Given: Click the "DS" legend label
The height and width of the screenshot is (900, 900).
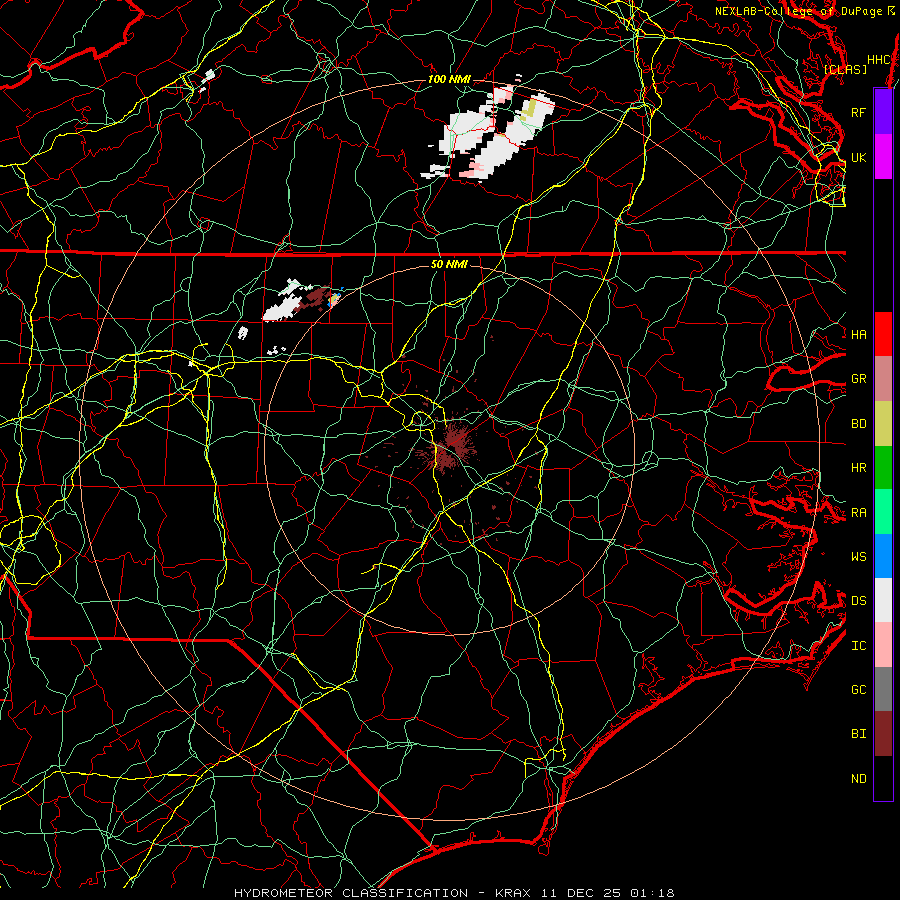Looking at the screenshot, I should click(x=858, y=600).
